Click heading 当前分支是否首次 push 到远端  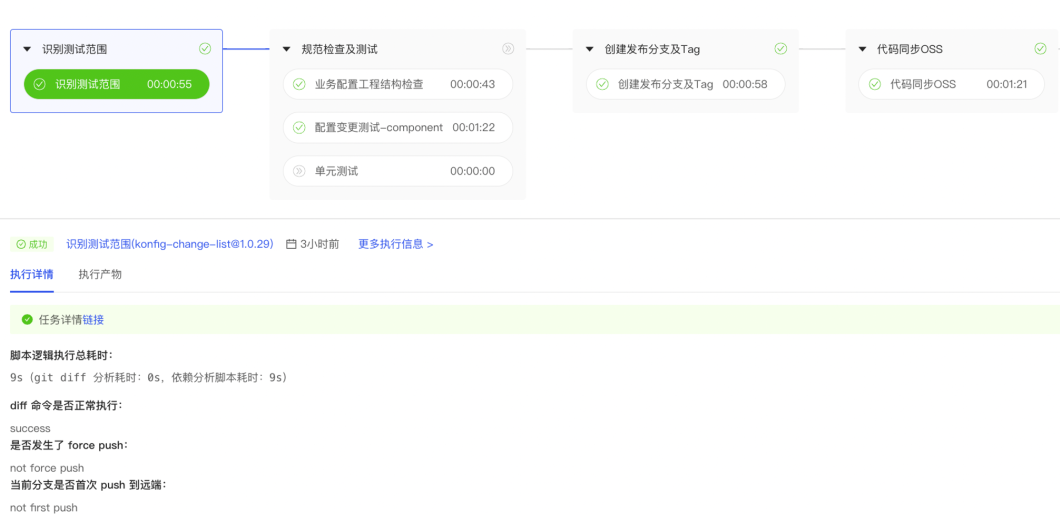tap(88, 485)
